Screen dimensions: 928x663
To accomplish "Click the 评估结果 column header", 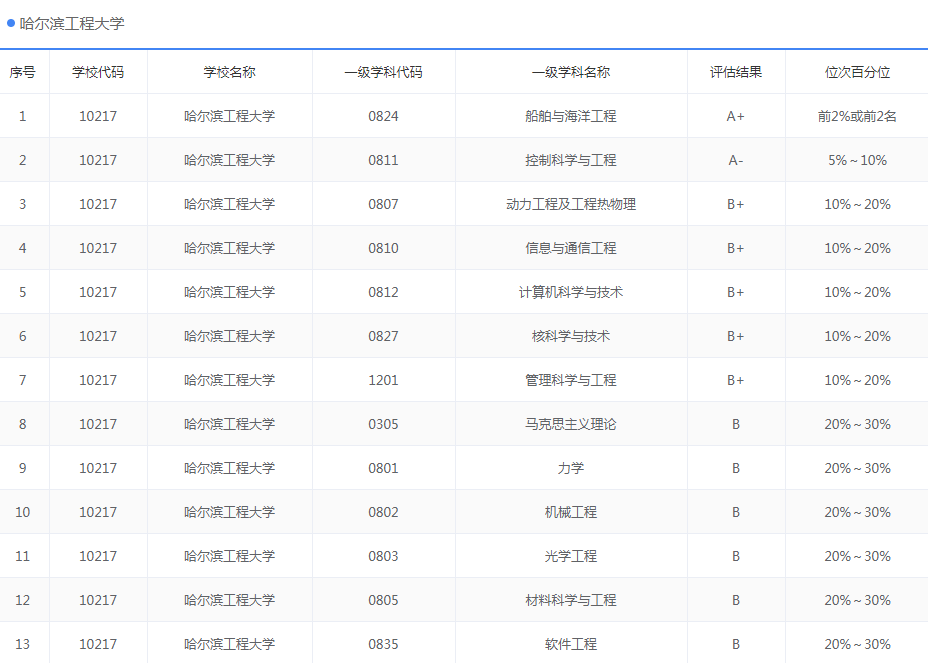I will [x=735, y=71].
